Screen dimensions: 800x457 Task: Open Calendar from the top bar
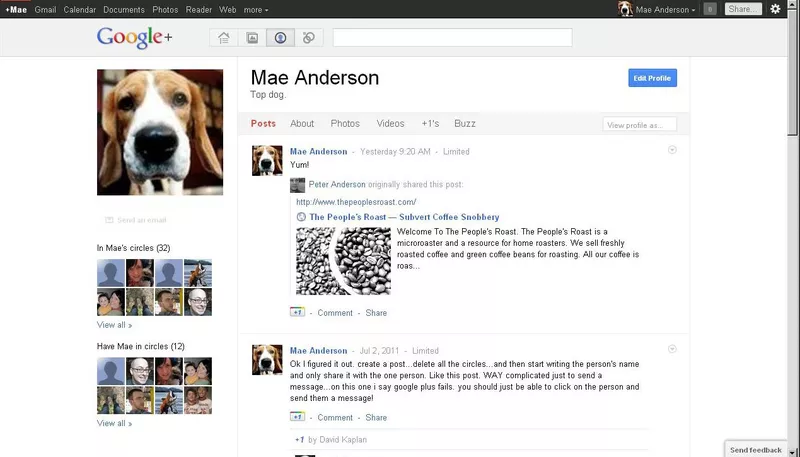tap(80, 10)
